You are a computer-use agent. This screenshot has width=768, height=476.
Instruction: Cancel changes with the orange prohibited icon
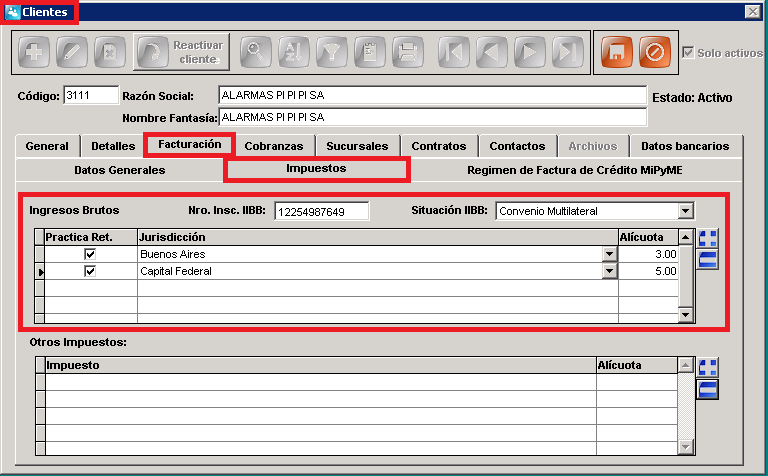[655, 52]
